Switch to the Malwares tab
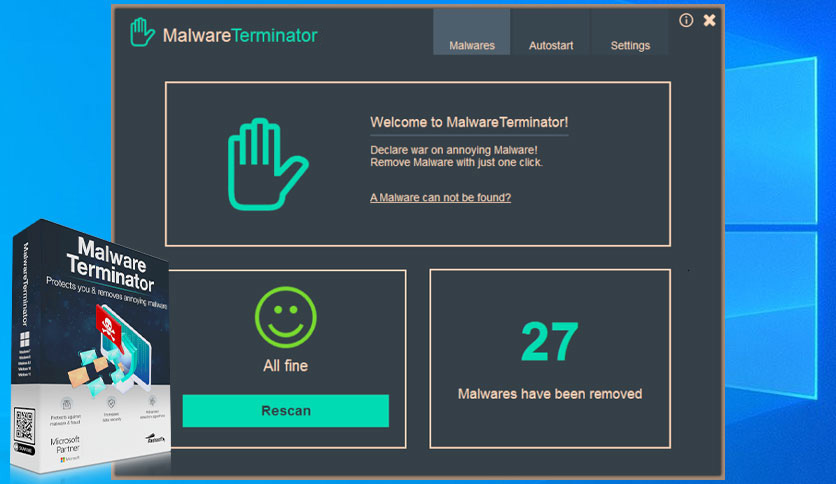This screenshot has height=484, width=836. point(472,32)
